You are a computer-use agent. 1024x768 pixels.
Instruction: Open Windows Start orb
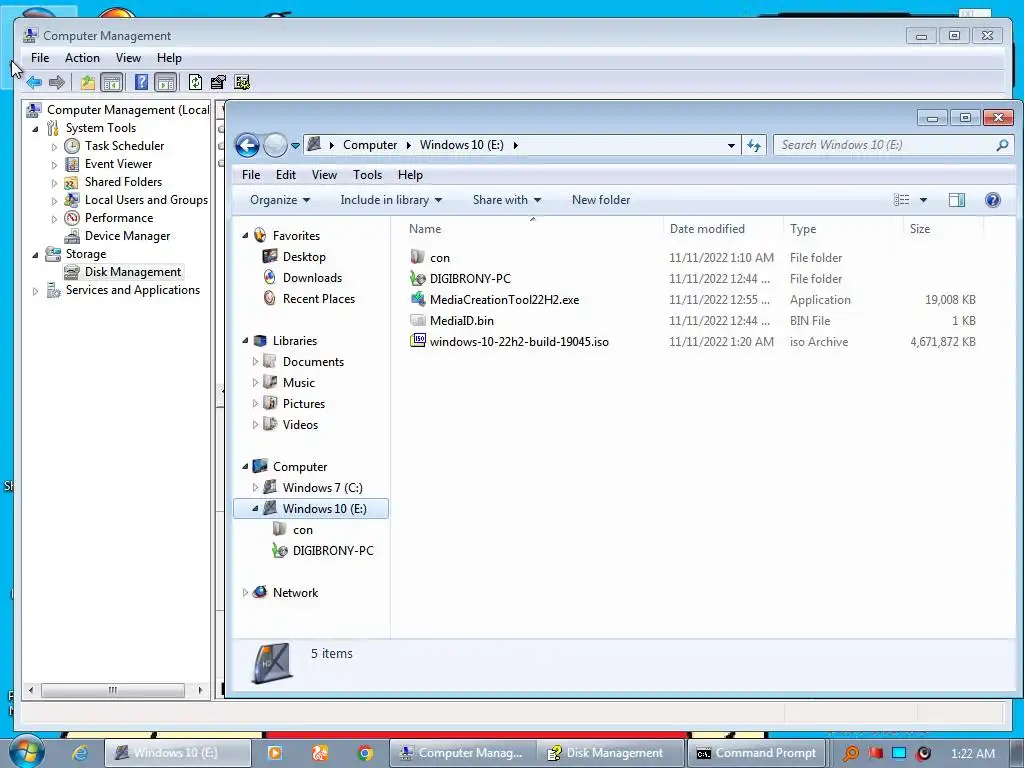pyautogui.click(x=26, y=752)
